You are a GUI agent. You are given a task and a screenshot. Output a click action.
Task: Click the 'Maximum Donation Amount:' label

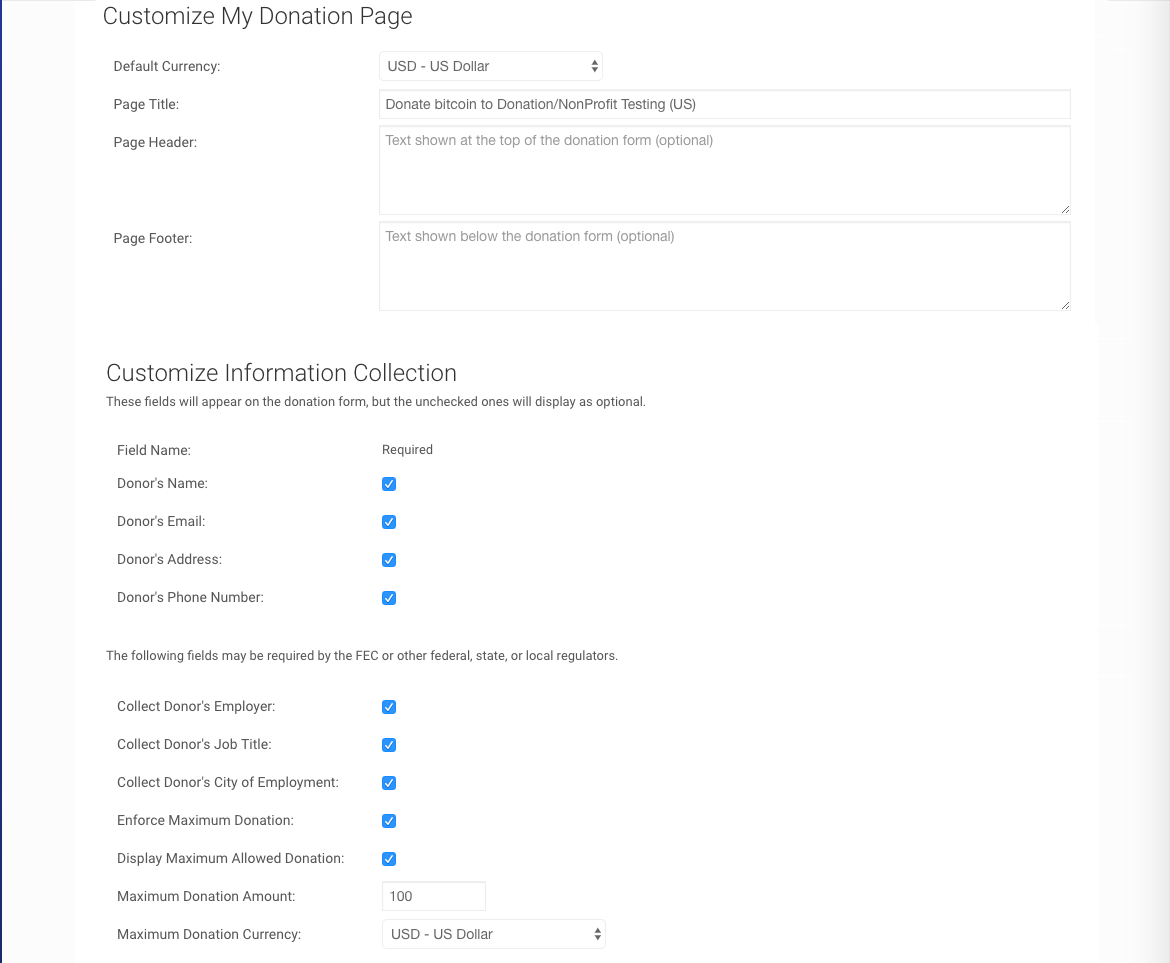click(206, 897)
